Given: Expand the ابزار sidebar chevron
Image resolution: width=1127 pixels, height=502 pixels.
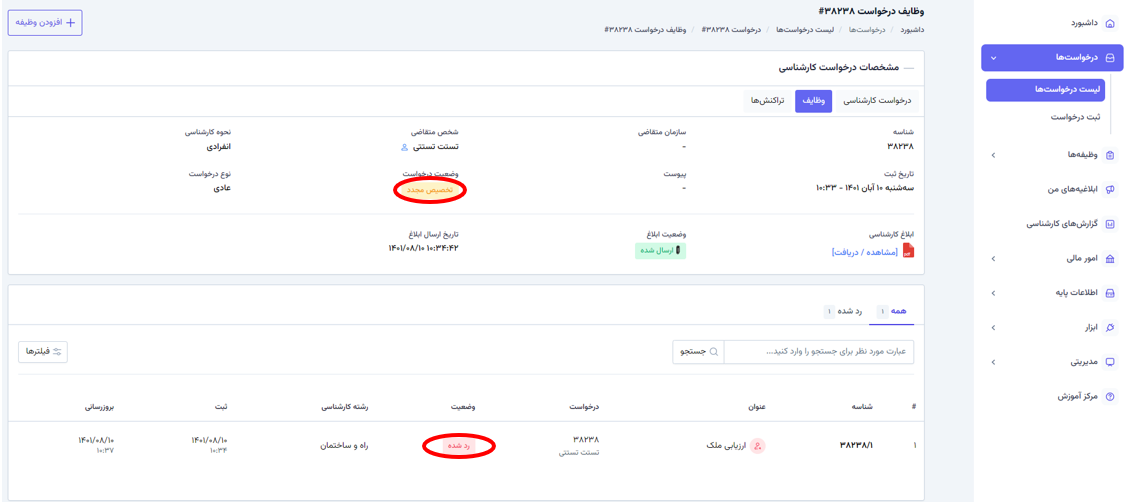Looking at the screenshot, I should point(993,327).
